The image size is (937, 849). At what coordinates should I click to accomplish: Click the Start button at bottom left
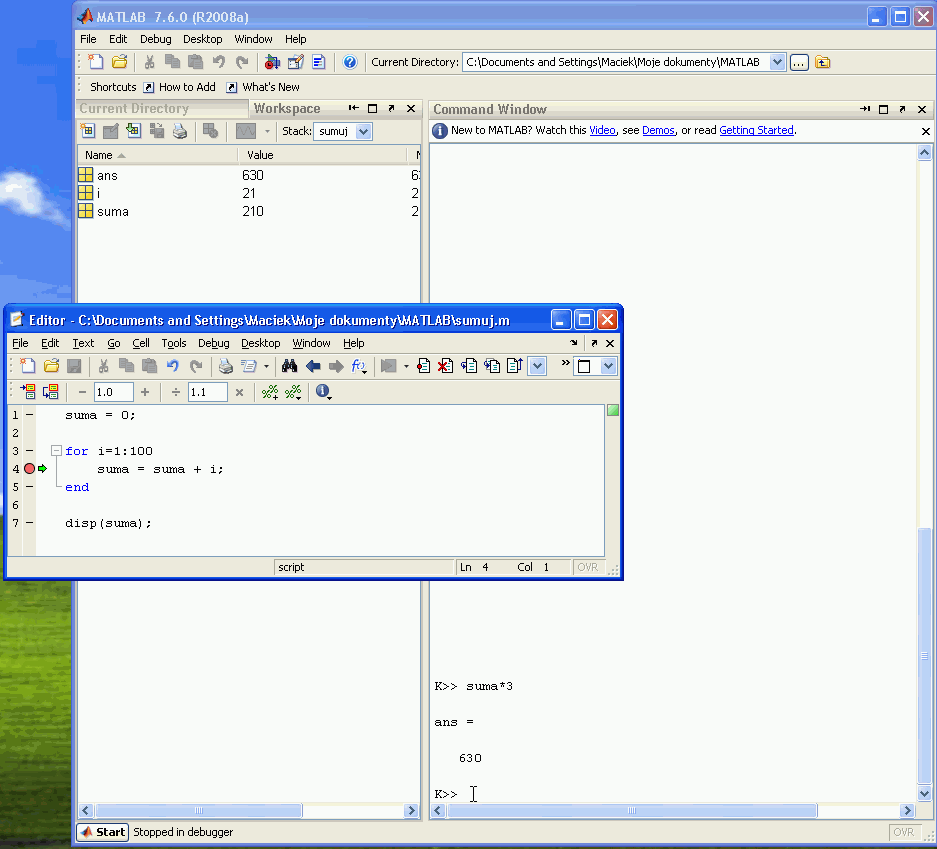(x=103, y=832)
